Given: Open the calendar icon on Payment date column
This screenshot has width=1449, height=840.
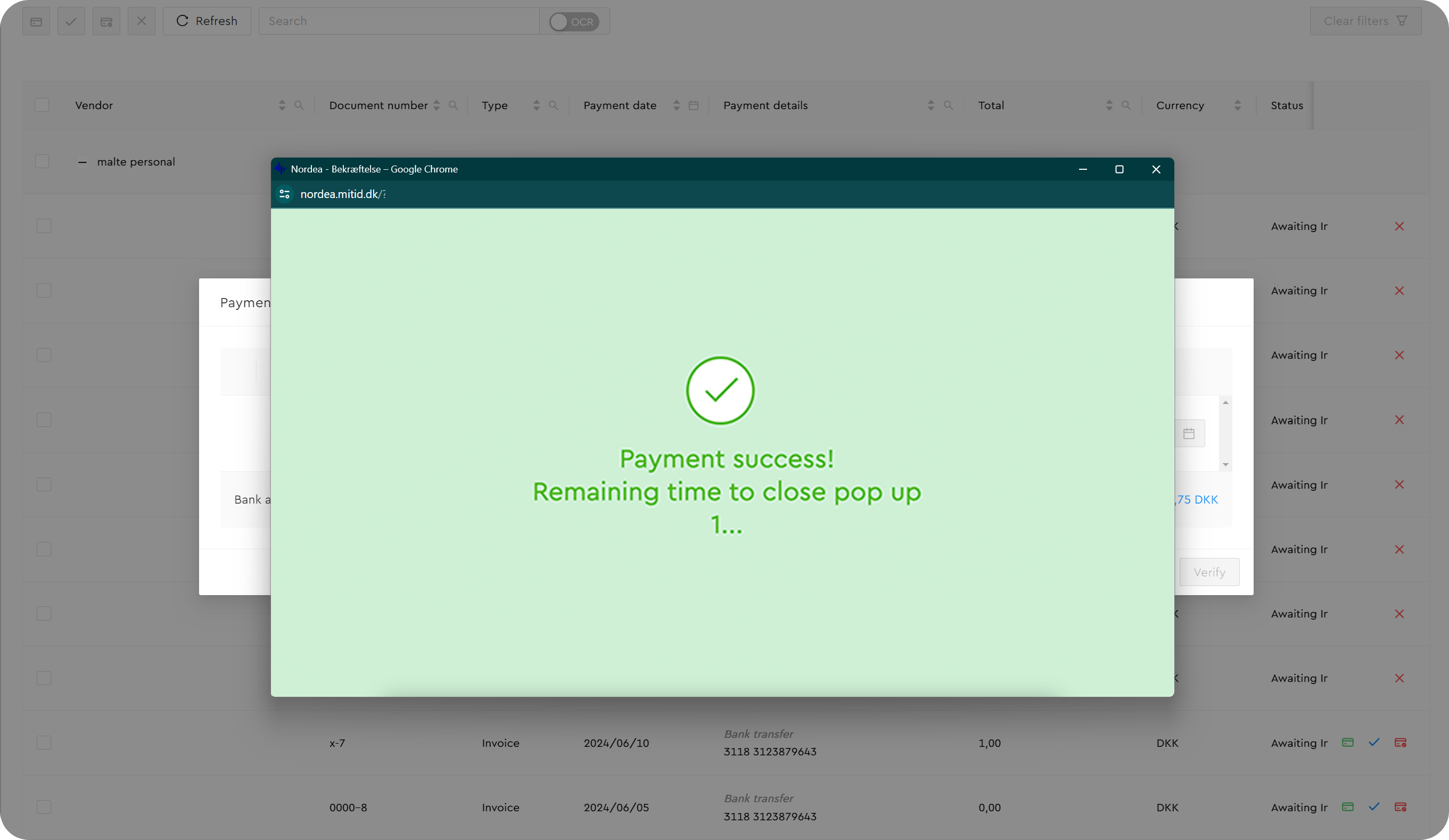Looking at the screenshot, I should (x=694, y=105).
